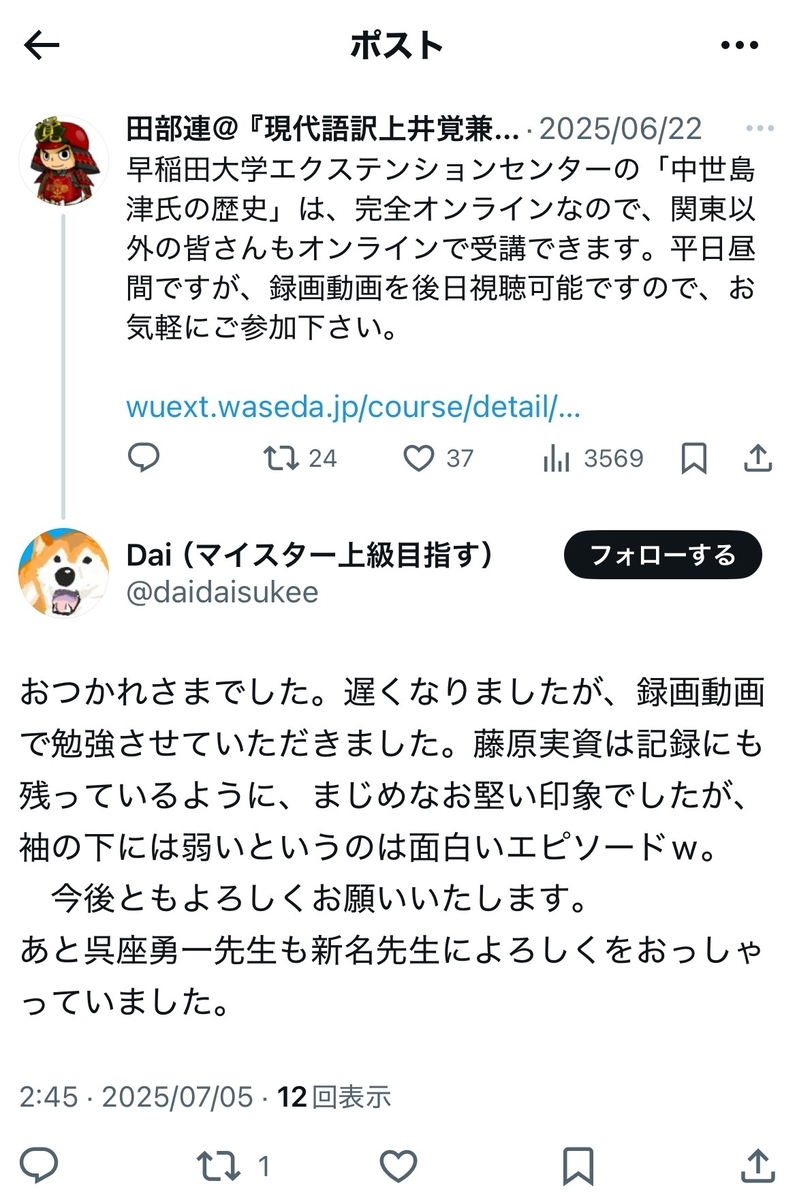Screen dimensions: 797x1200
Task: Reply to Dai's post at bottom
Action: click(39, 1165)
